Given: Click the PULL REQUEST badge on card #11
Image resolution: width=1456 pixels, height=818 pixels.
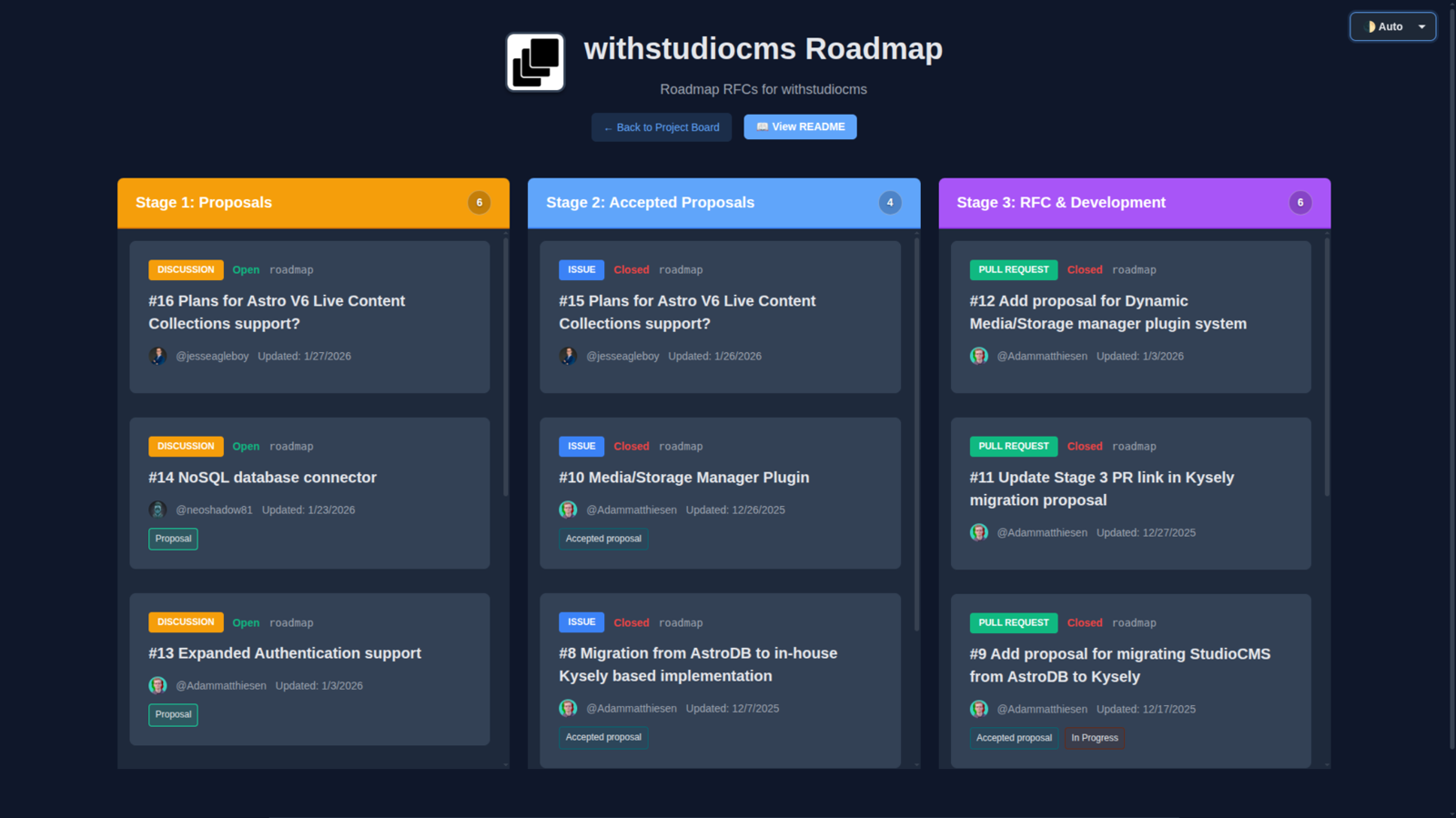Looking at the screenshot, I should point(1014,447).
